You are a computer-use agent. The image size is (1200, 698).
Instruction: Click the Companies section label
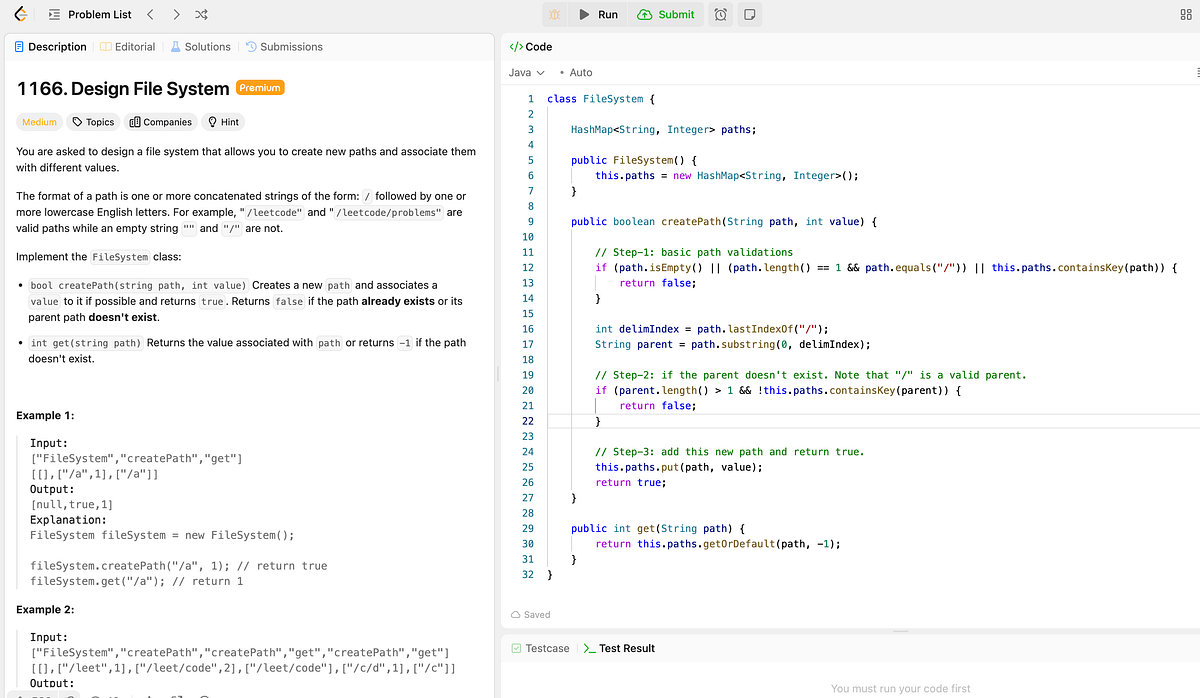160,121
